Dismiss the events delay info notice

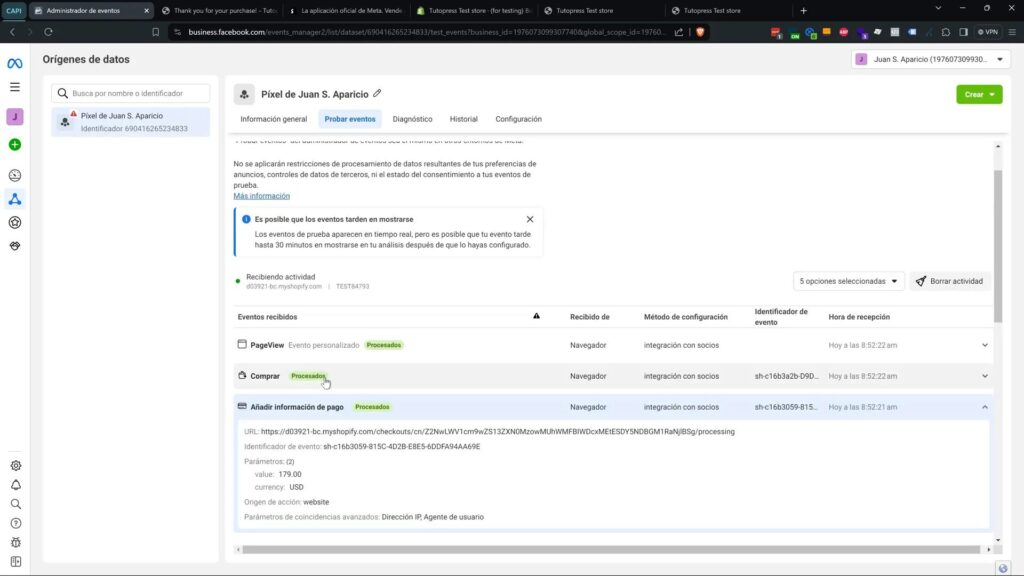530,219
